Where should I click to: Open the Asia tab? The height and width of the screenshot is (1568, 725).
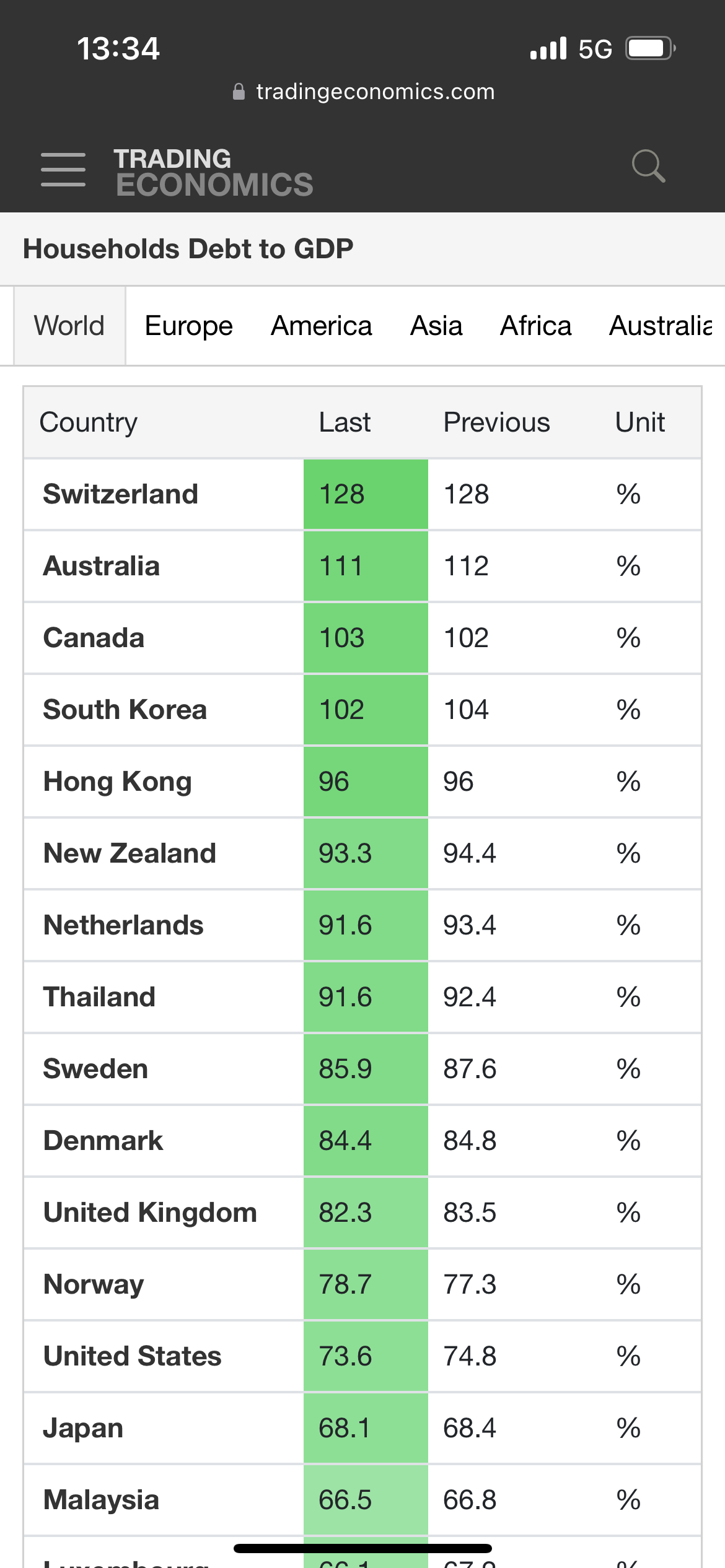pos(436,326)
